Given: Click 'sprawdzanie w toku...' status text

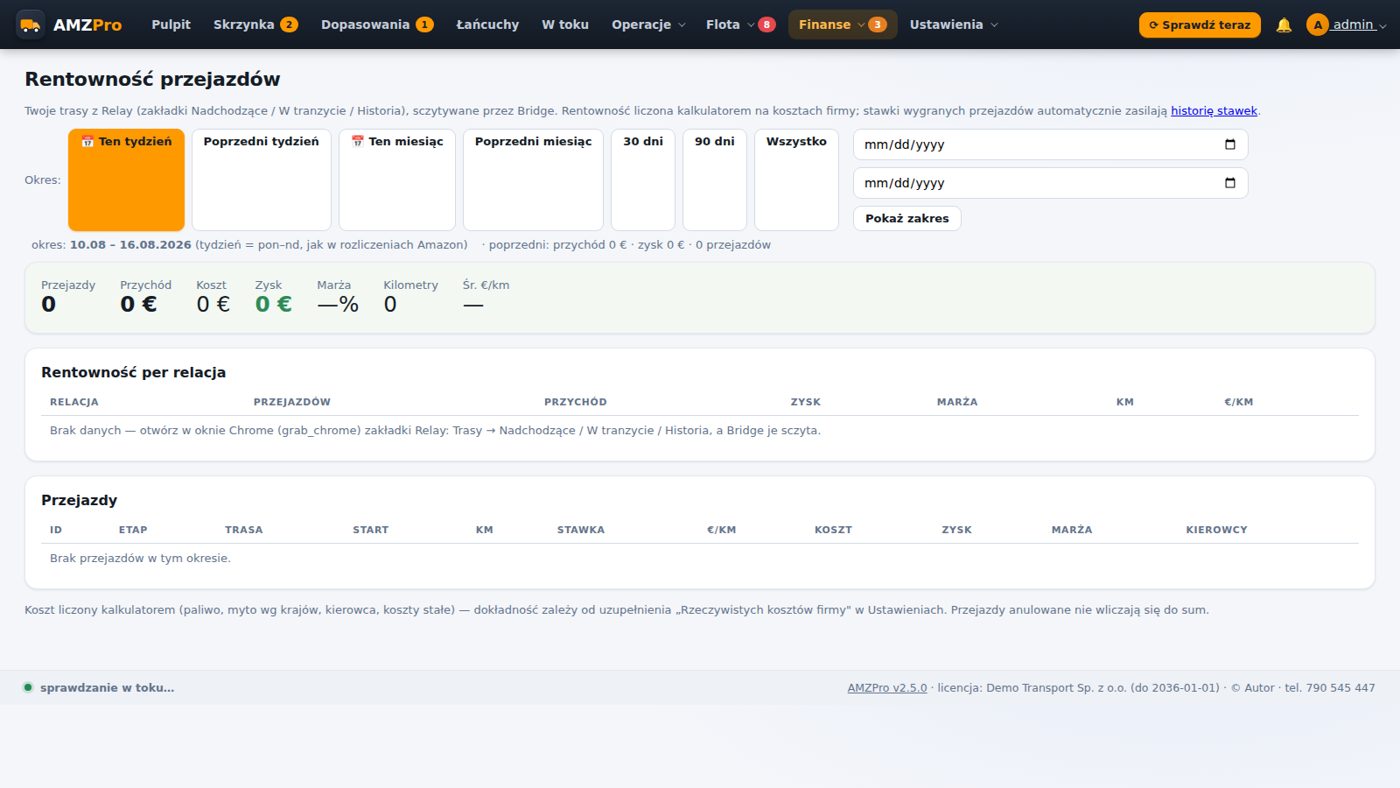Looking at the screenshot, I should [x=107, y=688].
